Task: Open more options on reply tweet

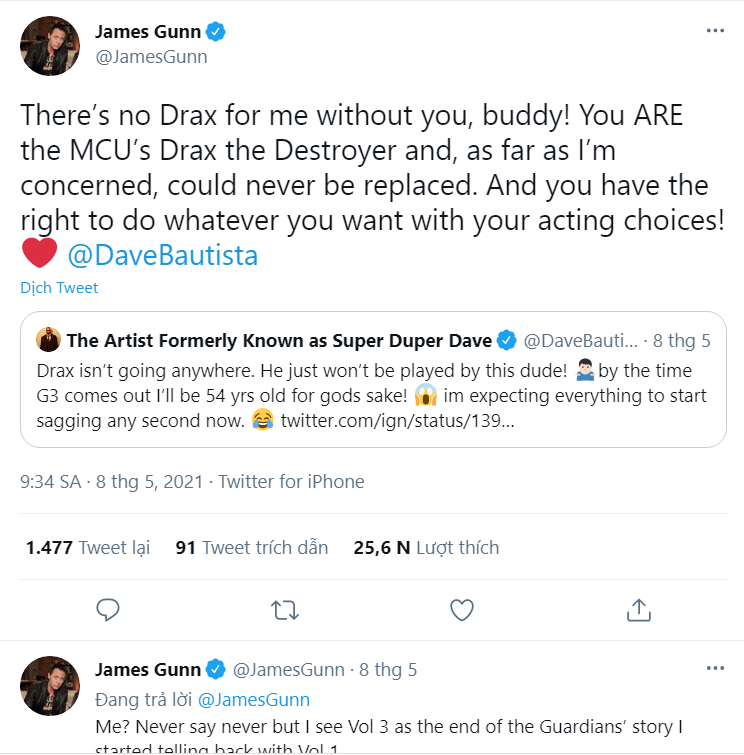Action: [715, 668]
